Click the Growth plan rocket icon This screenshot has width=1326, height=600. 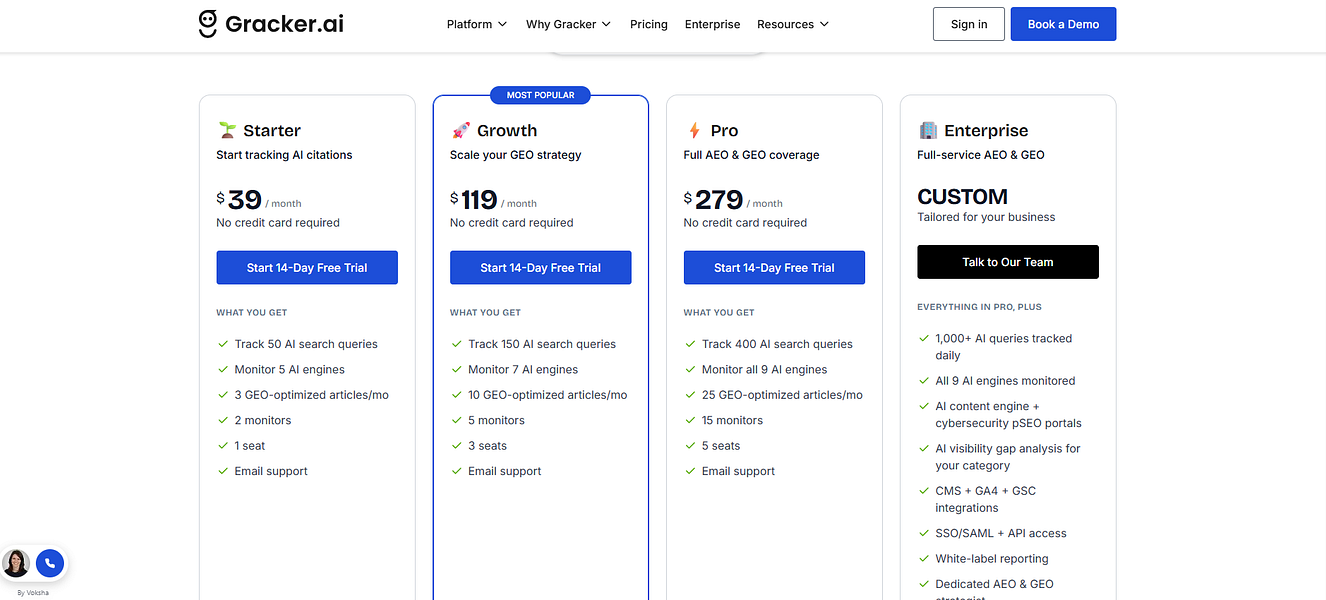460,130
